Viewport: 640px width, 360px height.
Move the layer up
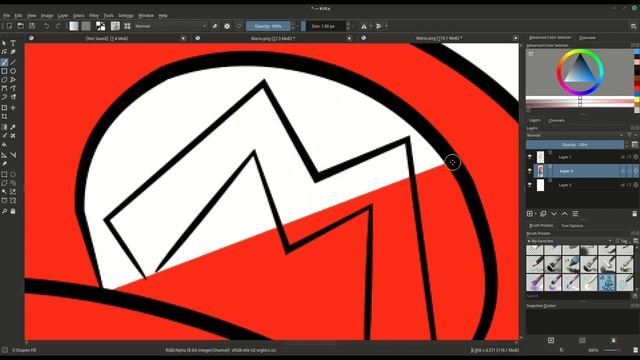(x=565, y=213)
